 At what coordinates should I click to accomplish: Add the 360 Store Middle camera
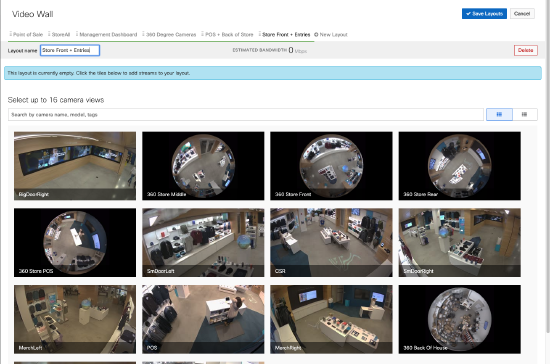(x=203, y=166)
